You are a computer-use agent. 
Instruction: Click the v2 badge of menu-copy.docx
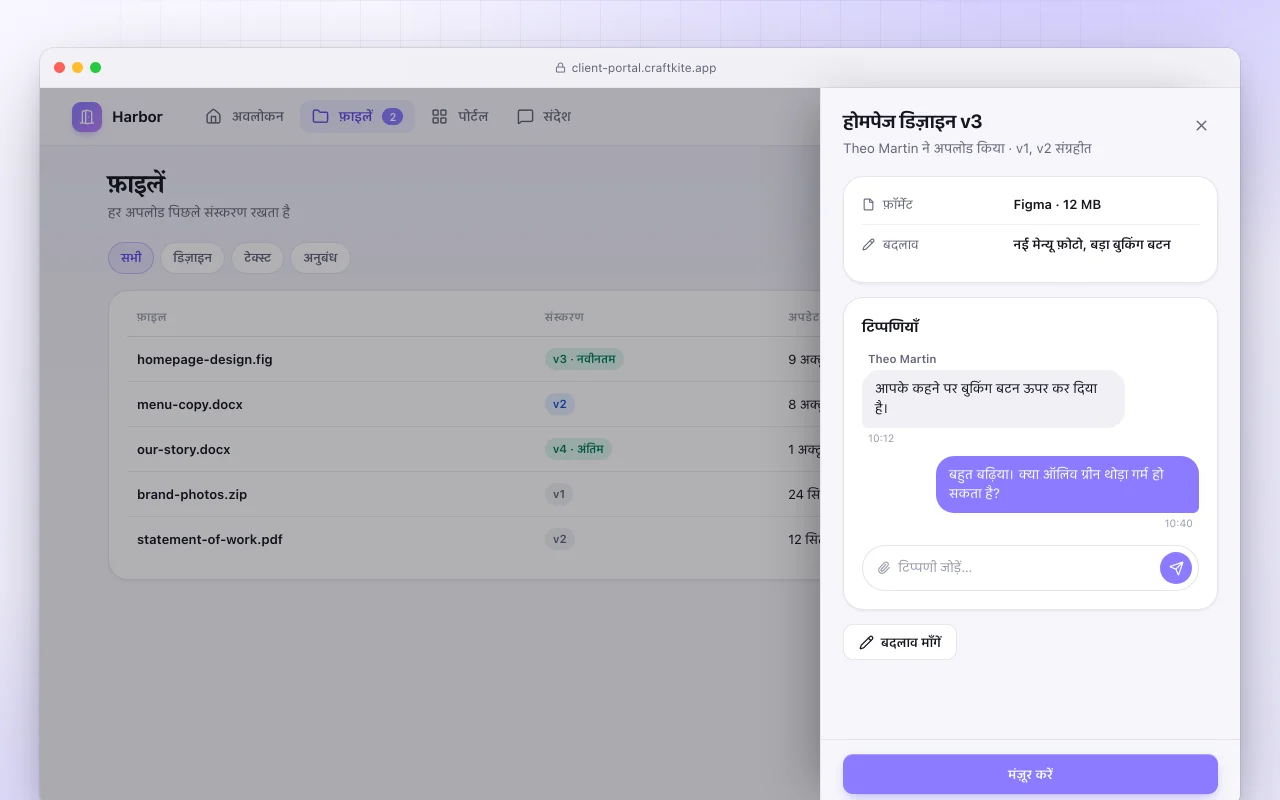coord(560,404)
